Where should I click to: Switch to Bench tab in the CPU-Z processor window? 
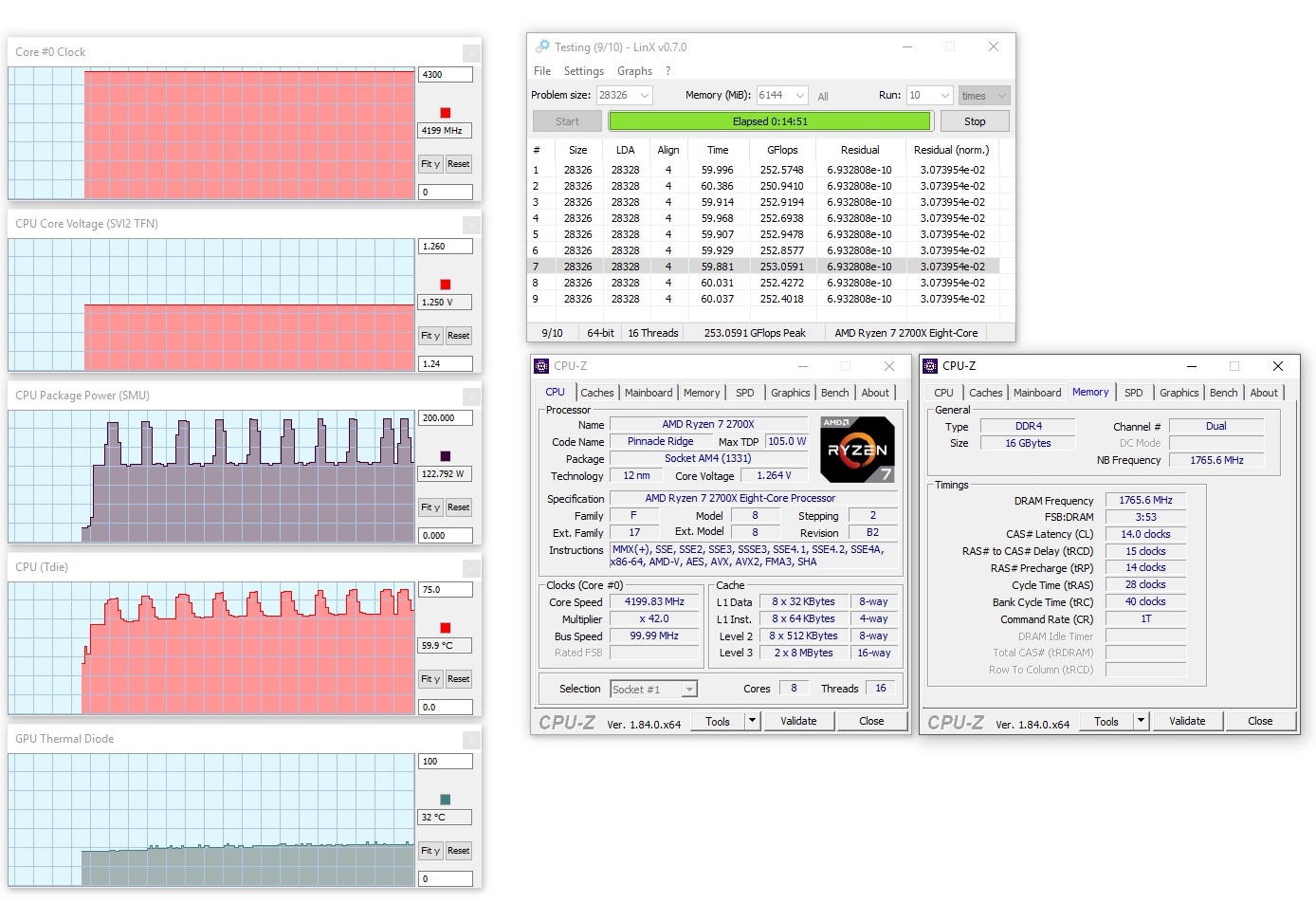point(835,393)
